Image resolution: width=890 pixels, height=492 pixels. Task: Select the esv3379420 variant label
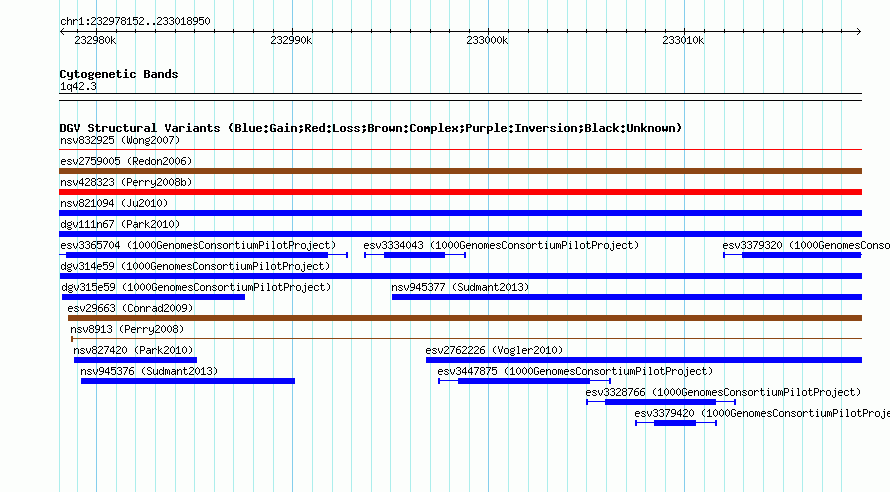tap(762, 413)
